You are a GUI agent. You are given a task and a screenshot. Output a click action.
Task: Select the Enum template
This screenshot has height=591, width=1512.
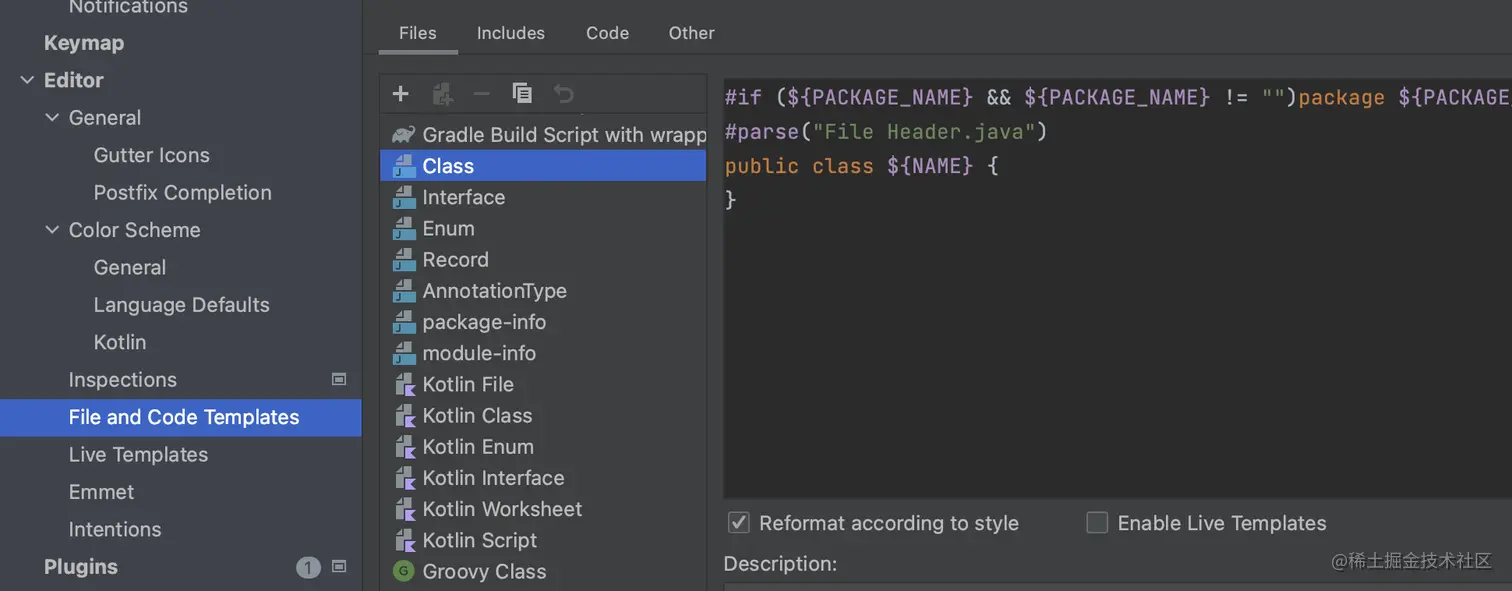click(544, 228)
